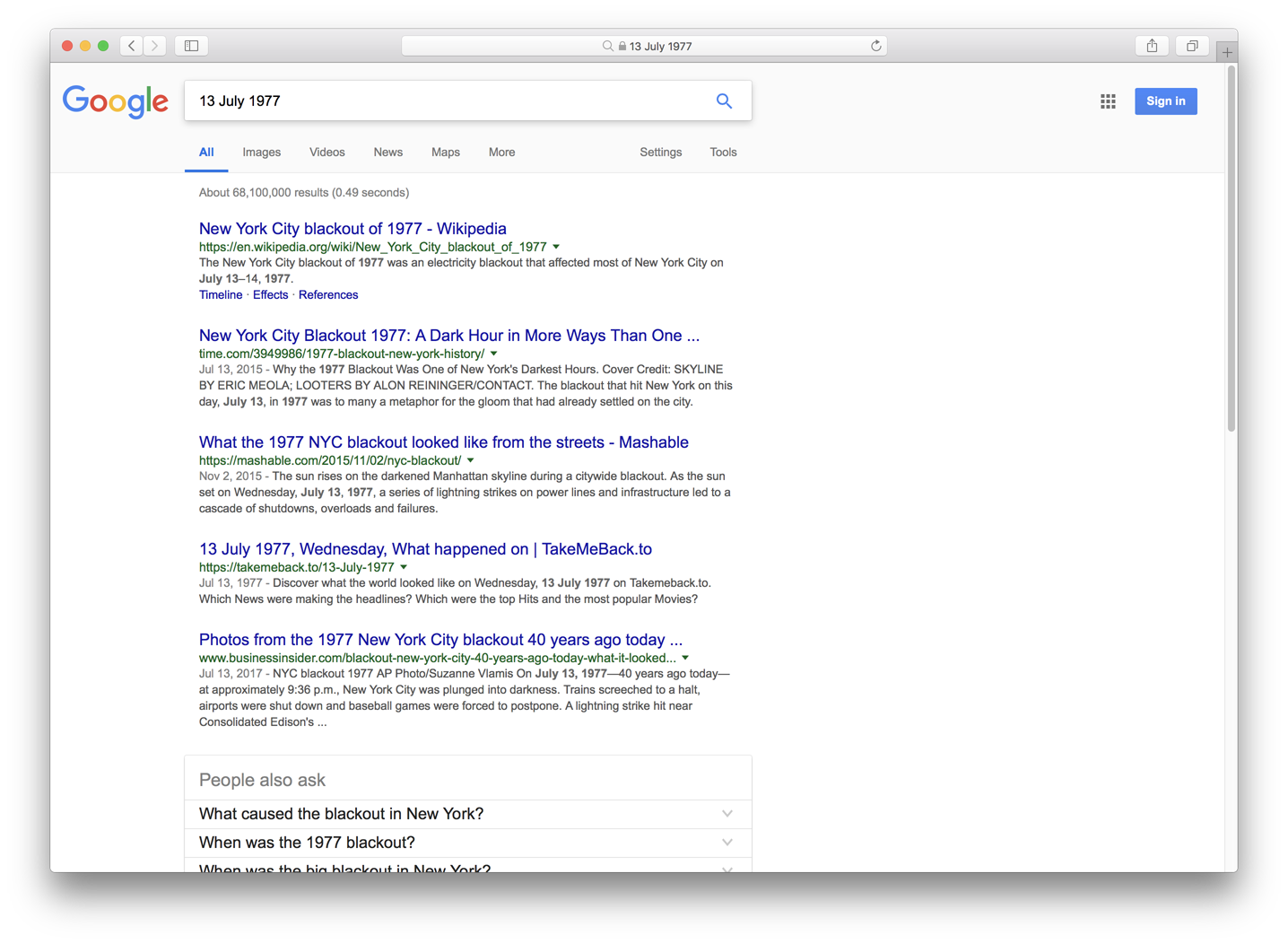This screenshot has height=944, width=1288.
Task: Expand takemeback.to URL dropdown arrow
Action: (404, 567)
